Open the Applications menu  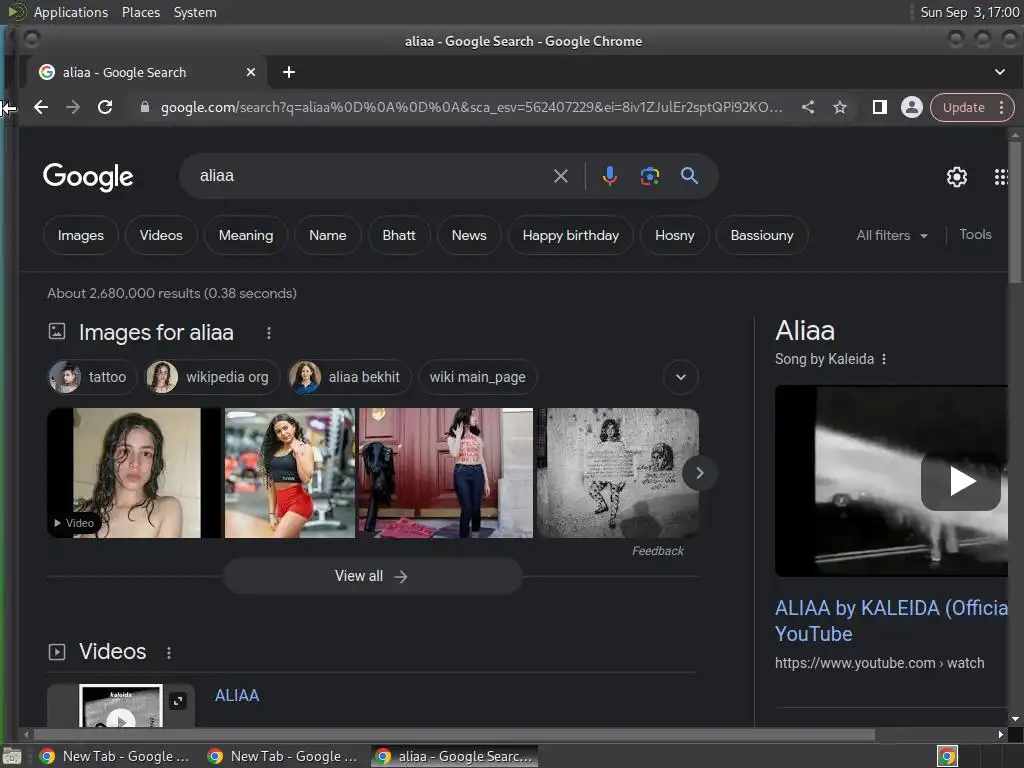71,12
